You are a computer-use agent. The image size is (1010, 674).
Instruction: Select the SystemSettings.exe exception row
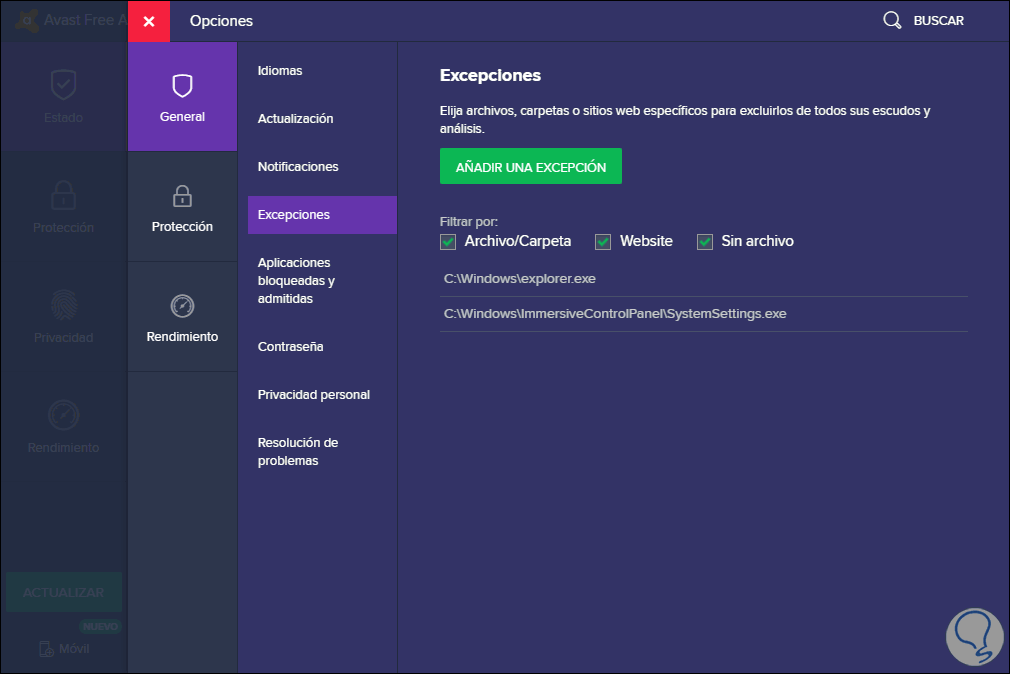pos(615,314)
